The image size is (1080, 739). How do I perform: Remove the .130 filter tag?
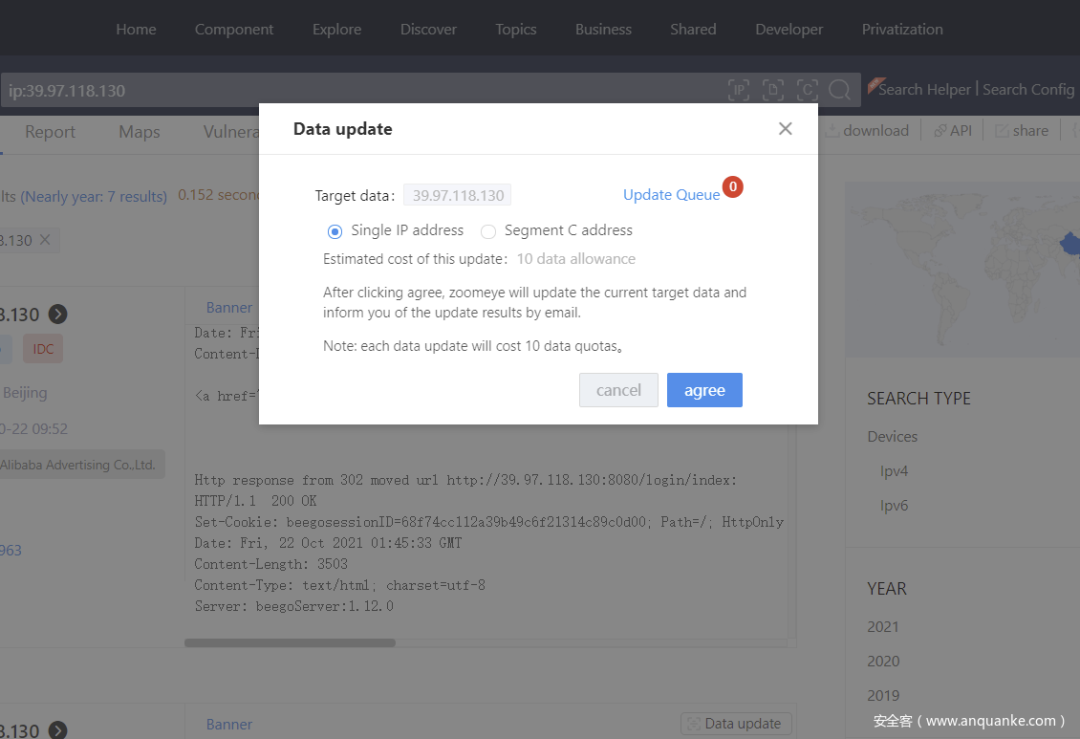(x=45, y=240)
